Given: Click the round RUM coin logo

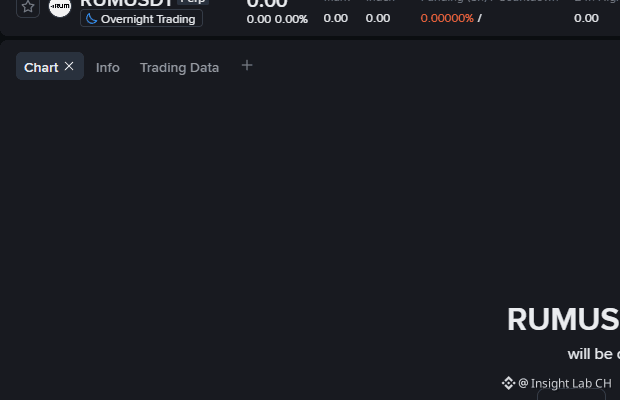Looking at the screenshot, I should coord(60,7).
